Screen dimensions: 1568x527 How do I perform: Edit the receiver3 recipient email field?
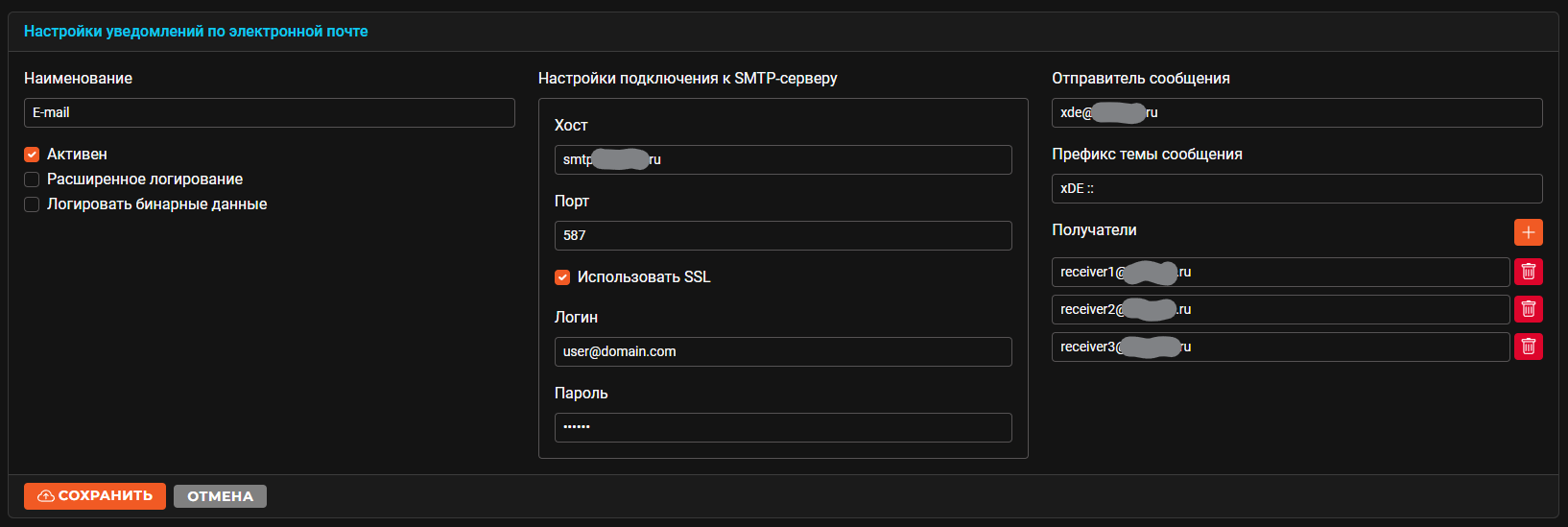point(1281,347)
